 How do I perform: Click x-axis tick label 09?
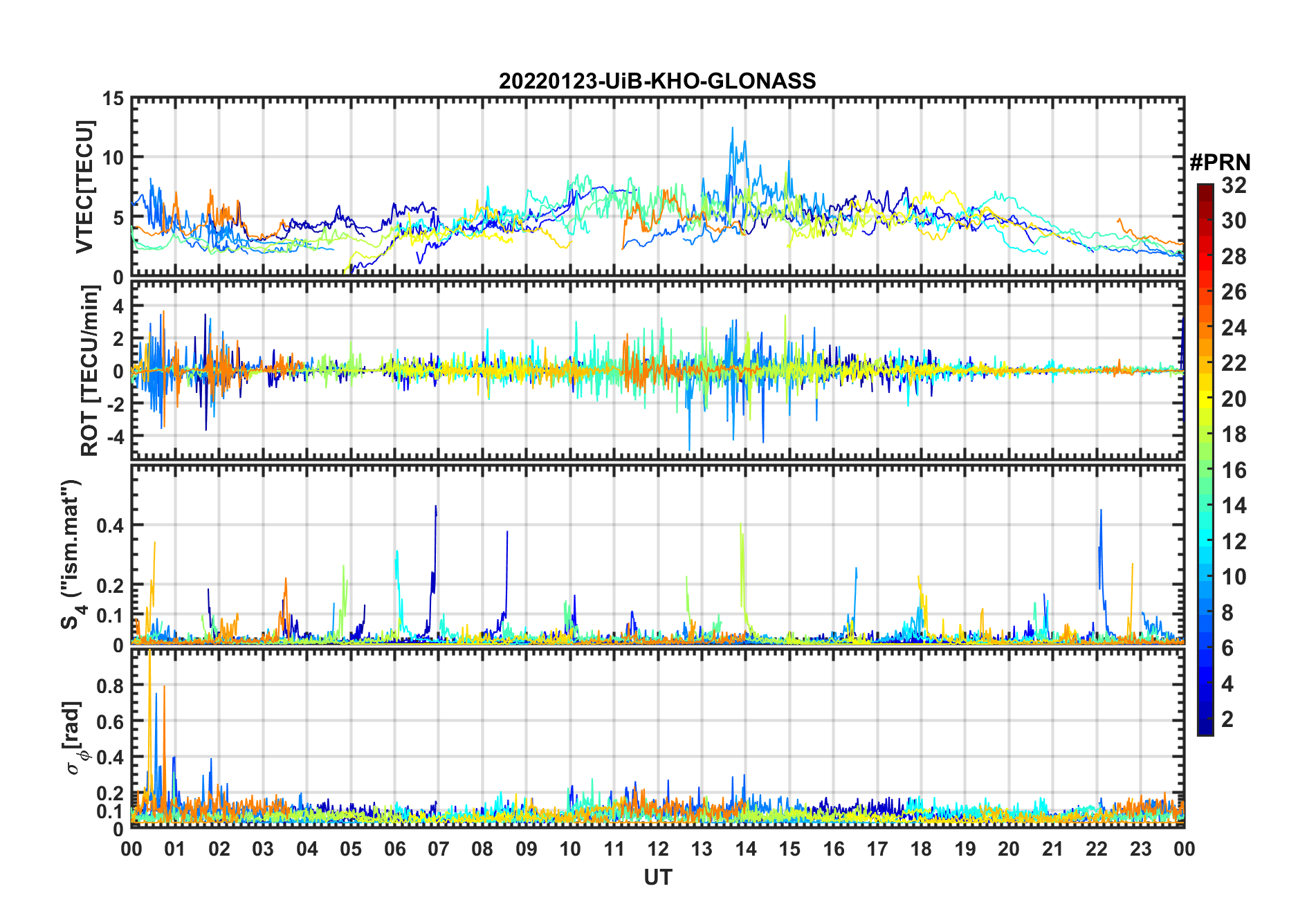(x=526, y=849)
